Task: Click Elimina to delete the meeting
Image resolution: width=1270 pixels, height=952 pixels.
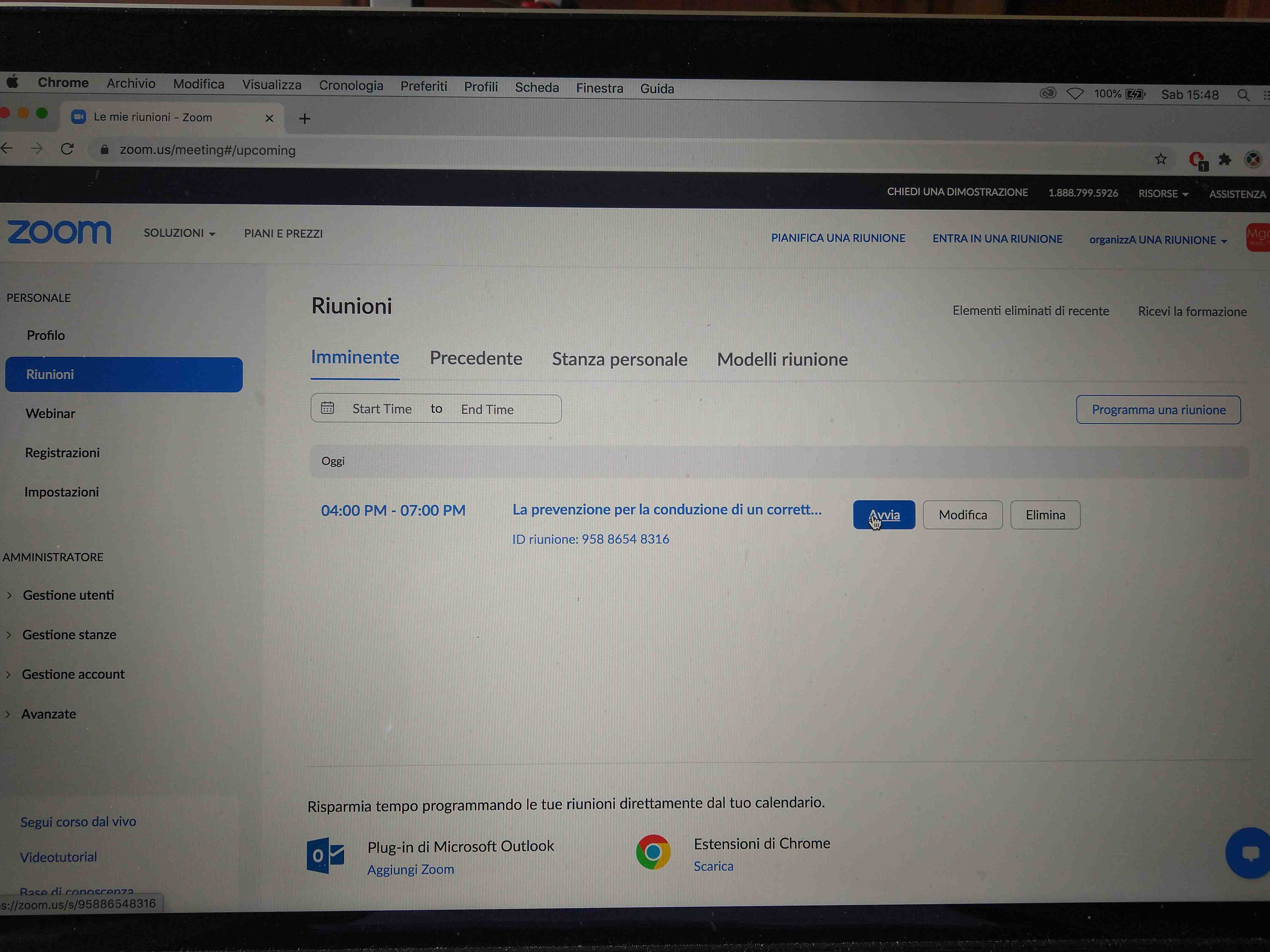Action: click(1045, 515)
